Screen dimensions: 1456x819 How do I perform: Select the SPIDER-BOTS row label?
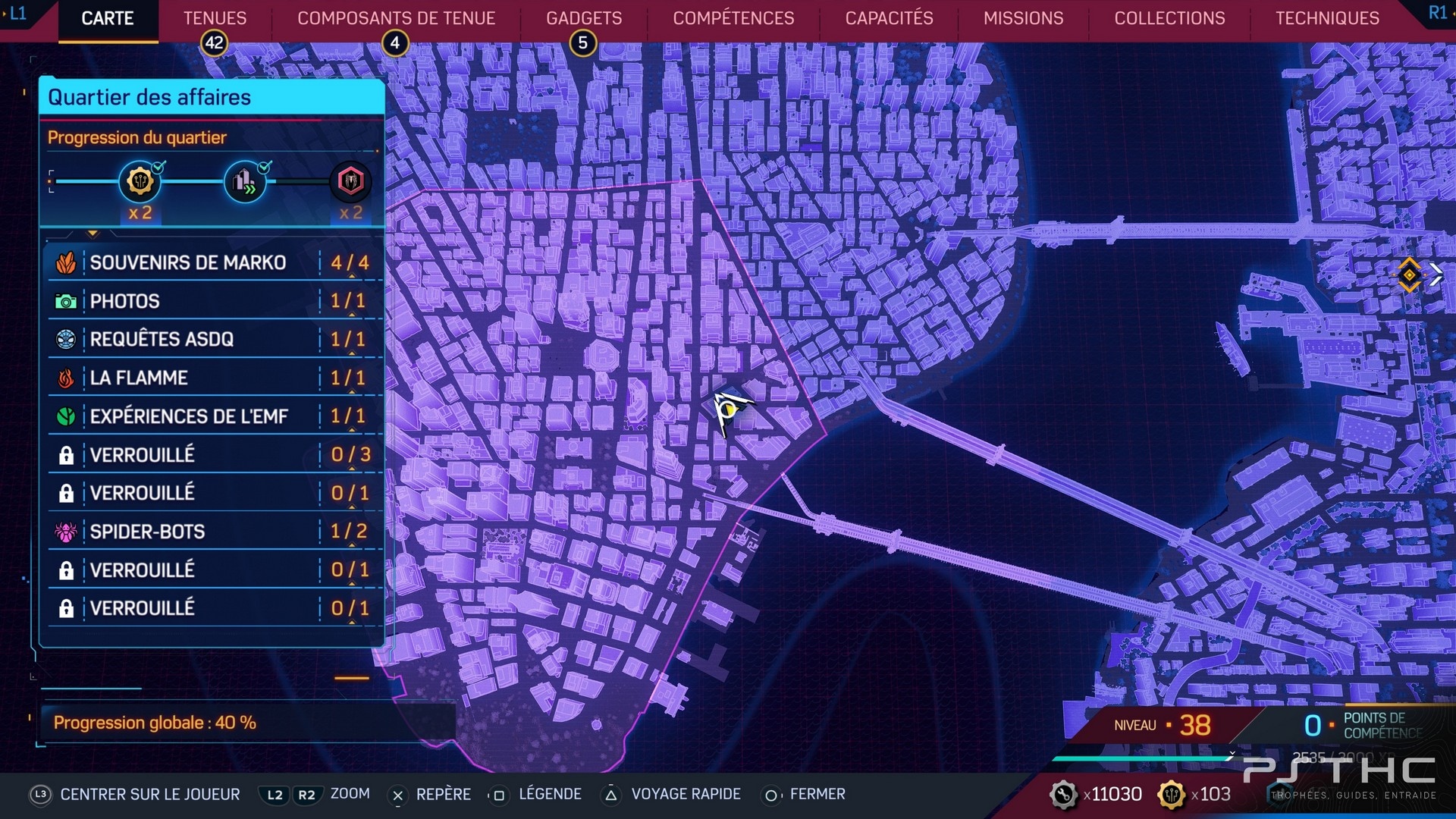(x=147, y=532)
